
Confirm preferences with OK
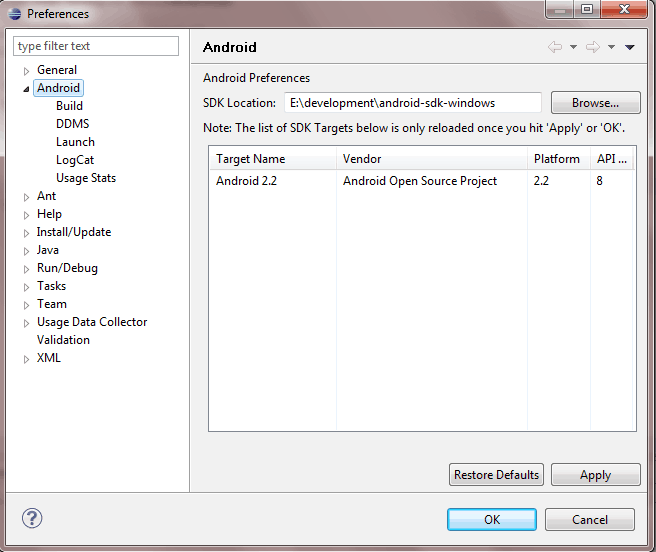tap(492, 519)
